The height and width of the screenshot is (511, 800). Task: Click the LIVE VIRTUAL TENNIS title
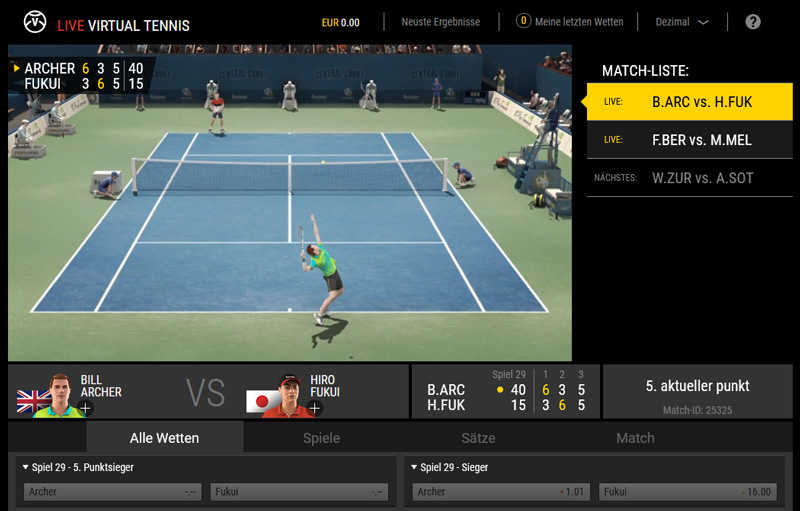tap(123, 25)
